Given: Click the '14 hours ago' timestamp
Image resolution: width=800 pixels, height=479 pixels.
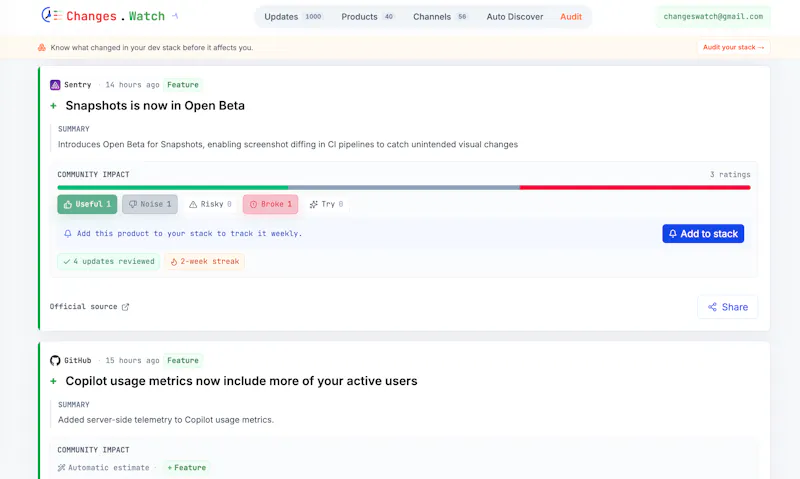Looking at the screenshot, I should (132, 85).
